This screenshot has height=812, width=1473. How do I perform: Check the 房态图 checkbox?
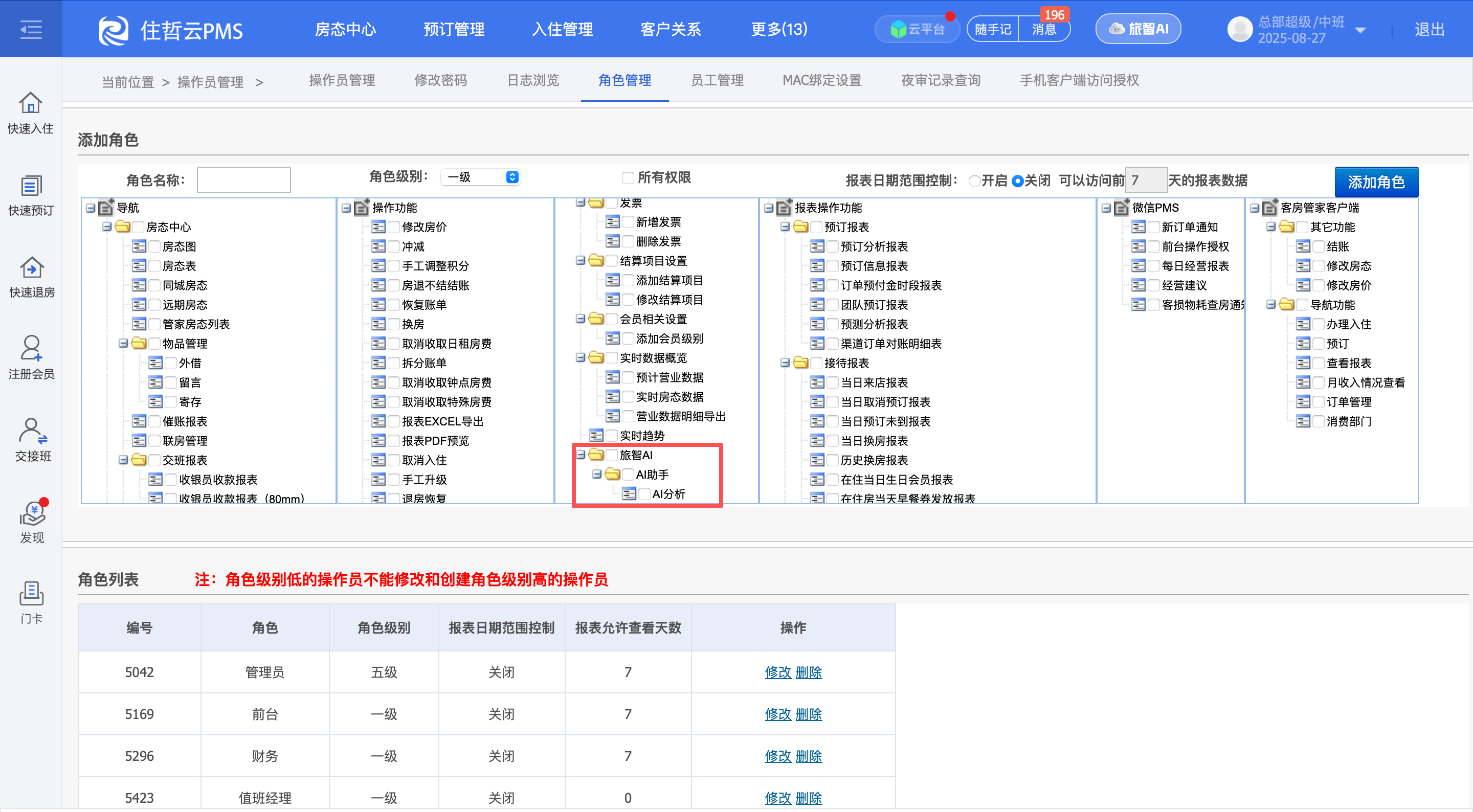click(154, 246)
